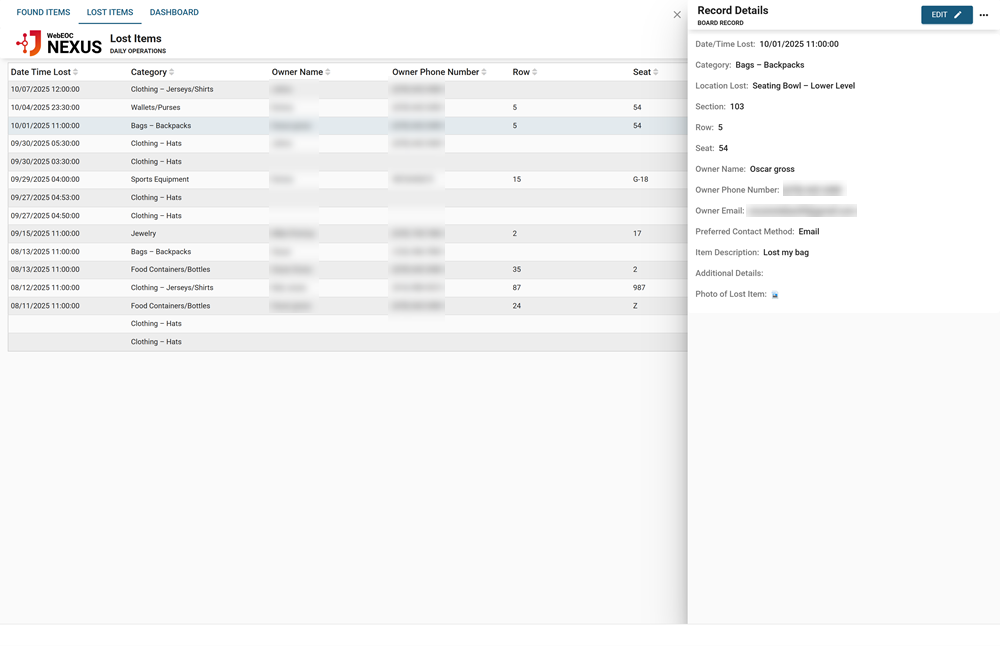Sort by Date Time Lost column
This screenshot has height=646, width=1000.
pos(44,72)
